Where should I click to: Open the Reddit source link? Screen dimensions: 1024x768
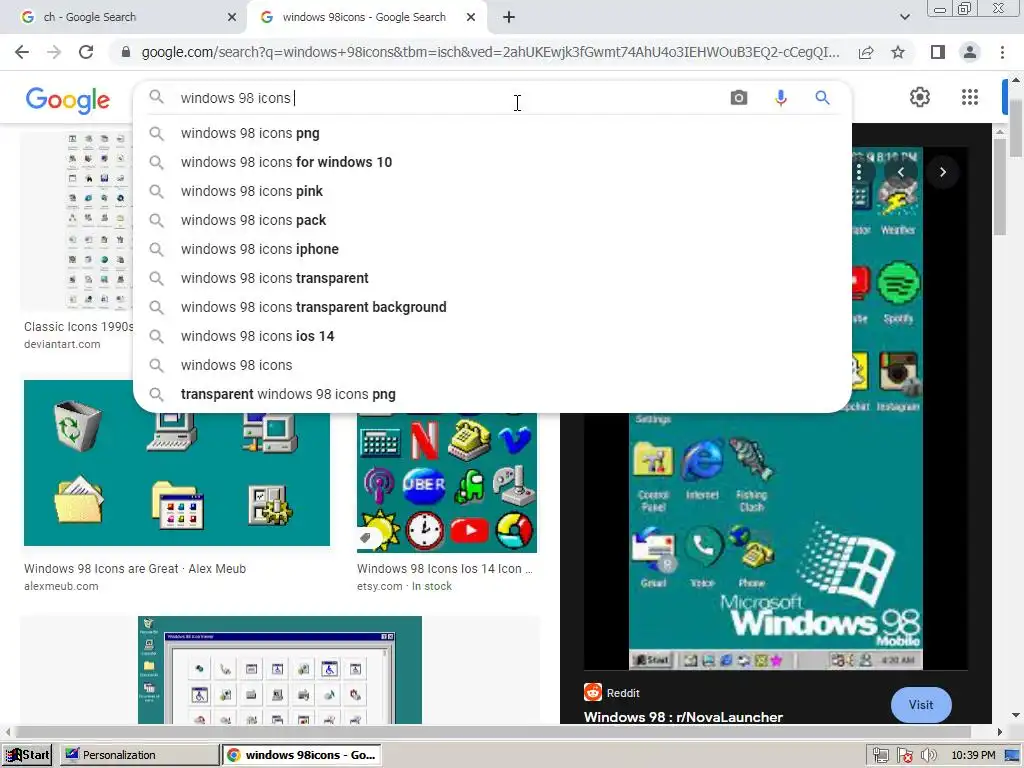(x=611, y=692)
